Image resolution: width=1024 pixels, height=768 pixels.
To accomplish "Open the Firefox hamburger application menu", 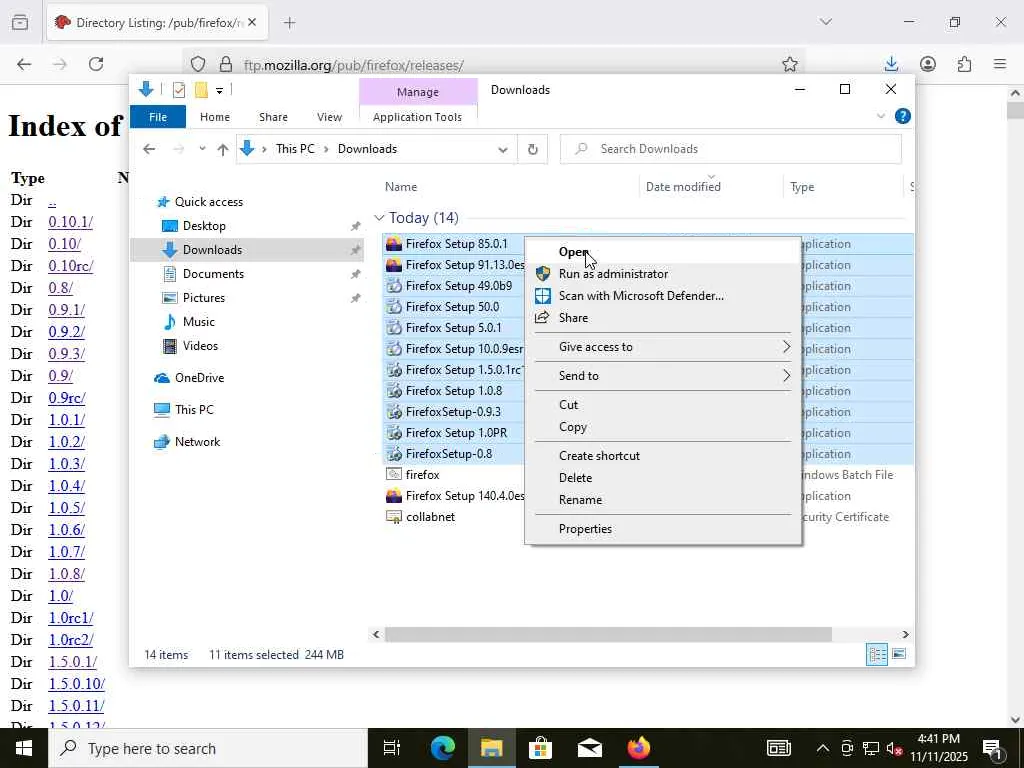I will pyautogui.click(x=1000, y=64).
